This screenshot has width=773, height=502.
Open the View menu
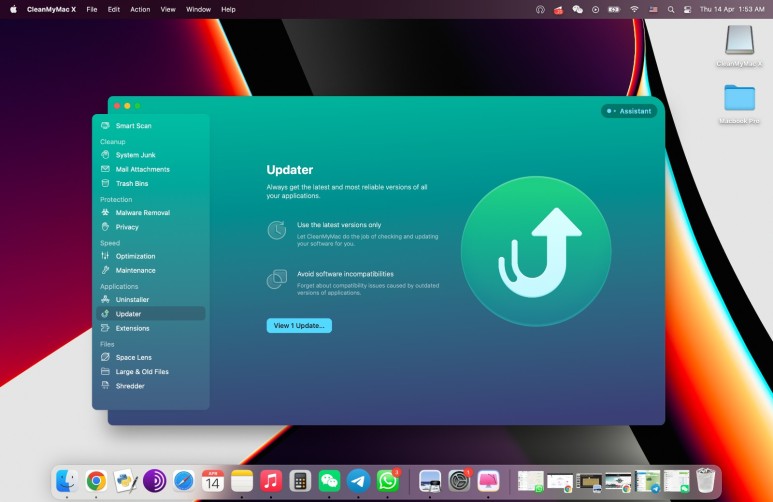(x=168, y=9)
